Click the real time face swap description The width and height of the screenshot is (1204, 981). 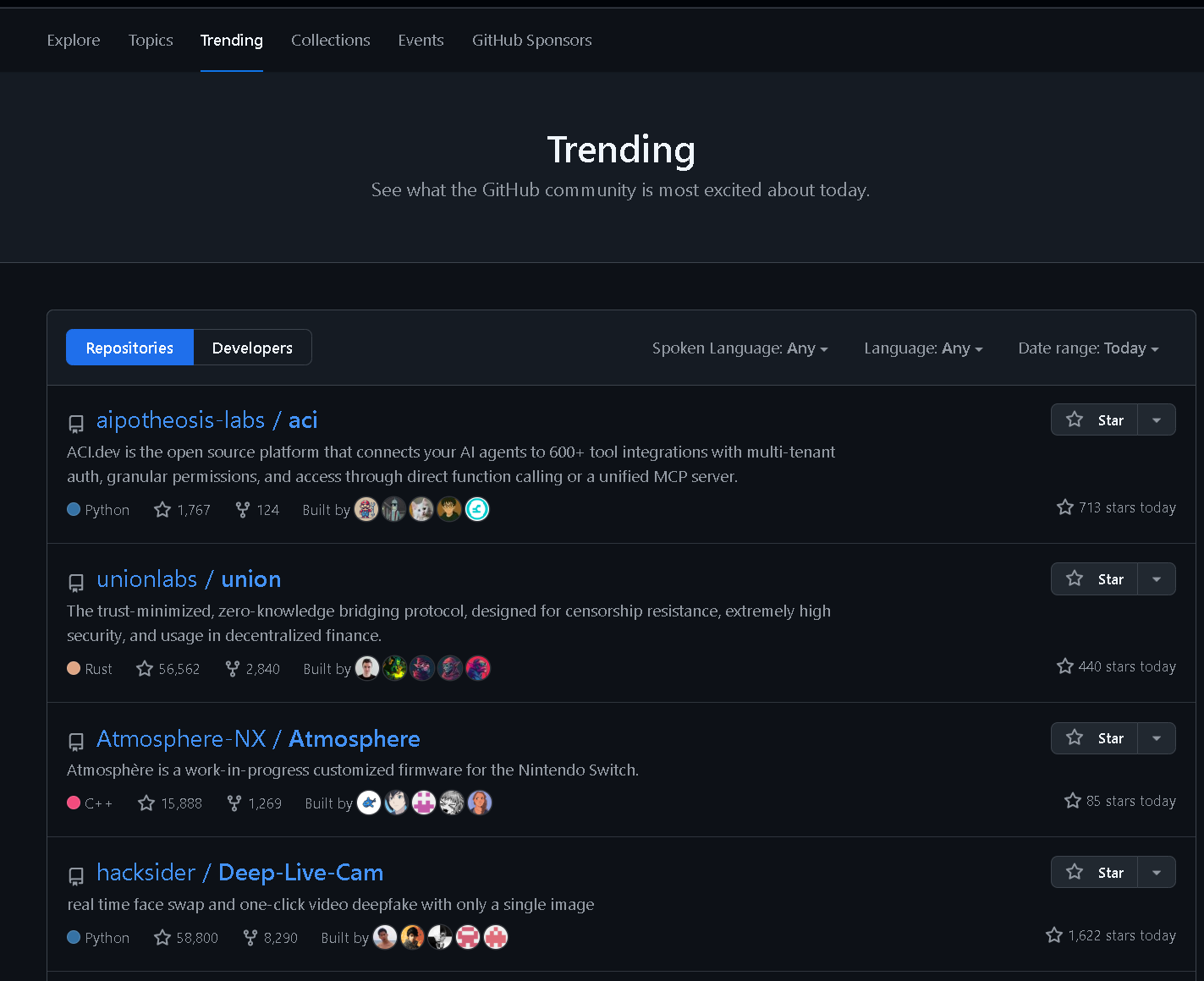point(331,904)
